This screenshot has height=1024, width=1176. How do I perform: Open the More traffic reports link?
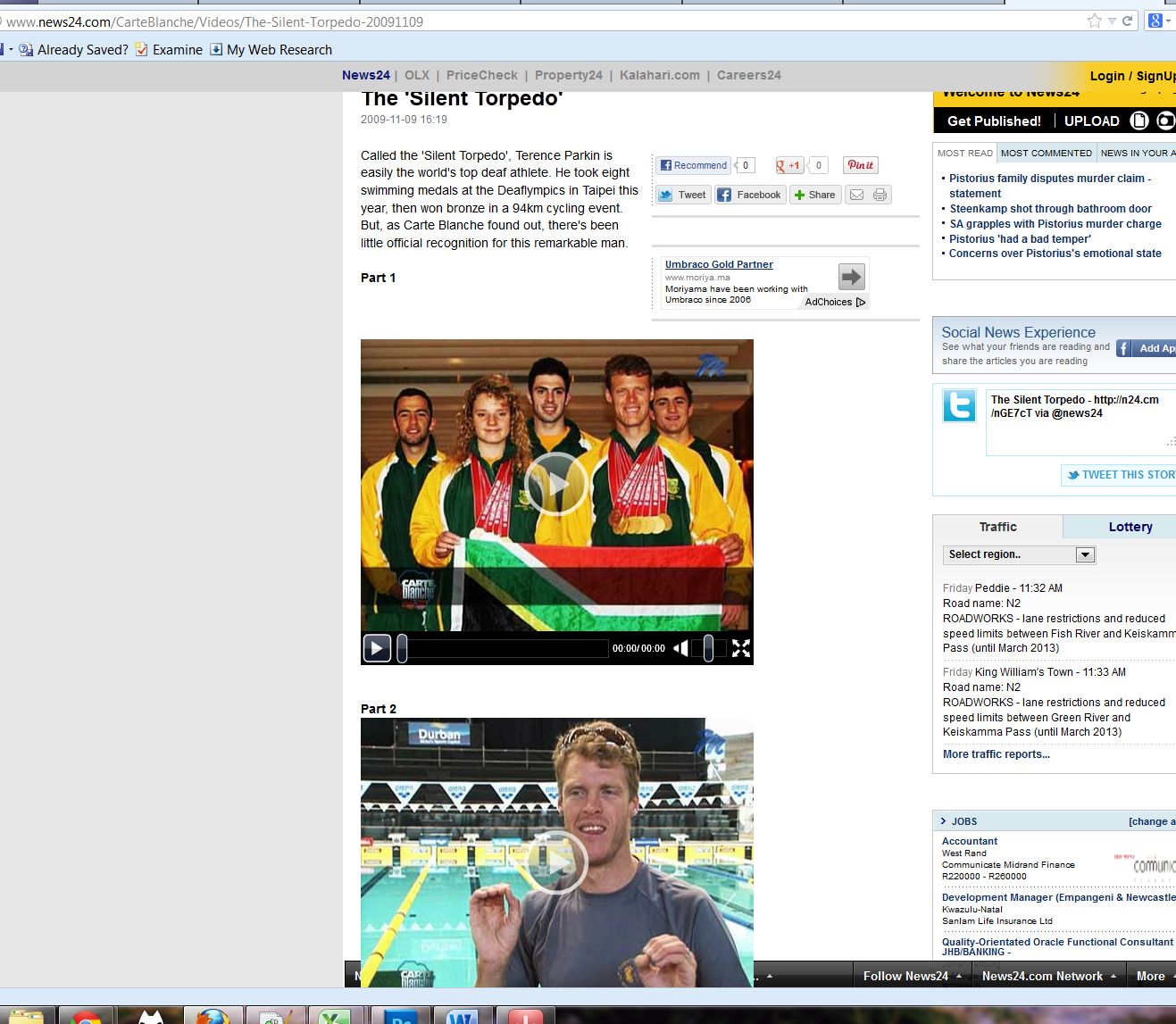pos(996,754)
